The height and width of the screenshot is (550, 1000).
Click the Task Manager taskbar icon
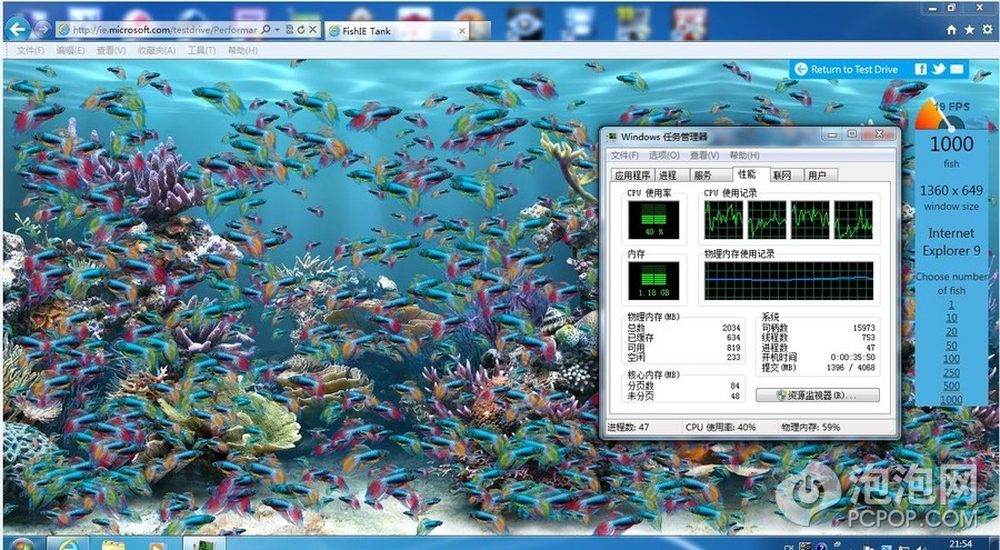point(205,544)
